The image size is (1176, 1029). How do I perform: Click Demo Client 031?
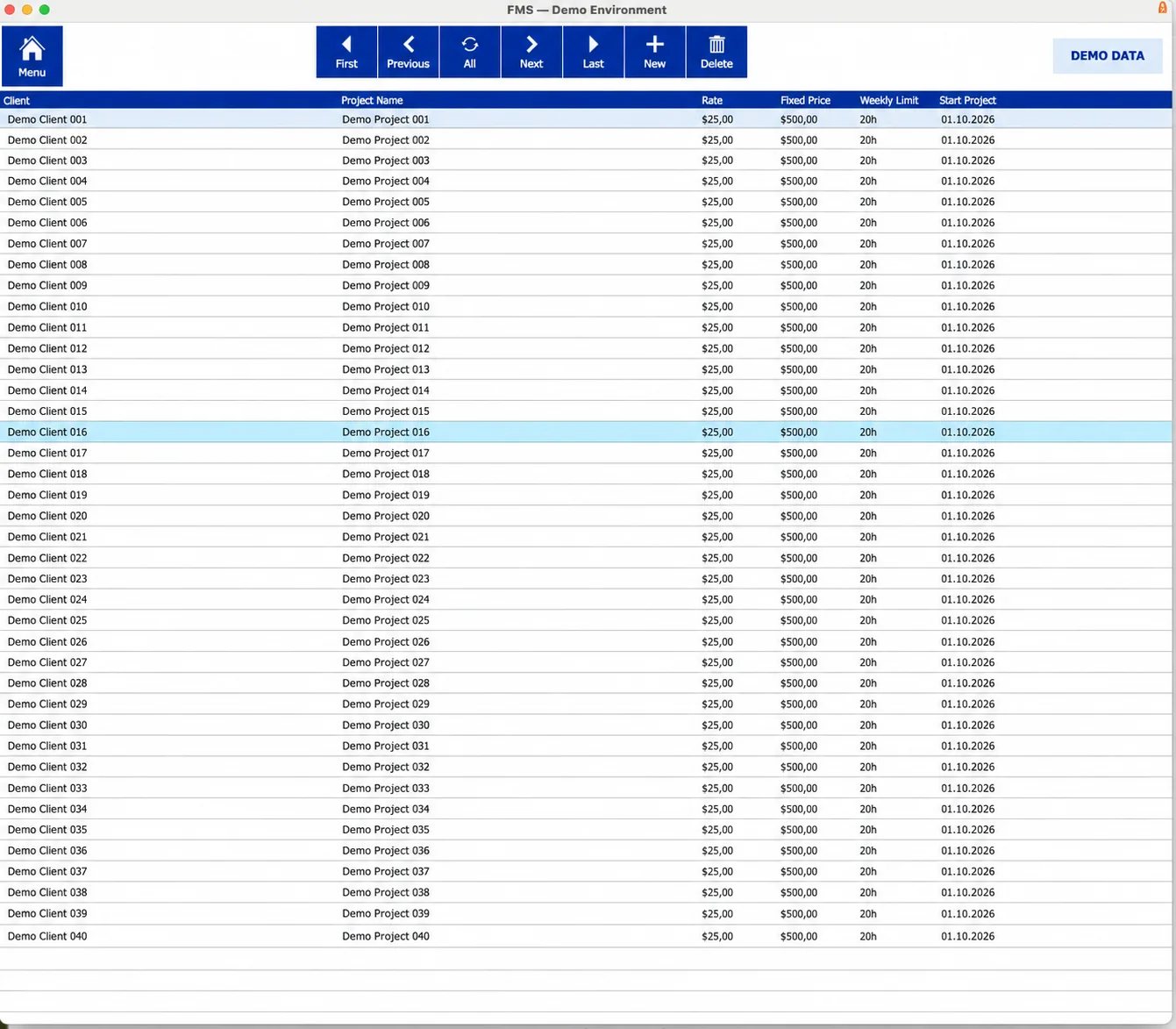(x=47, y=746)
